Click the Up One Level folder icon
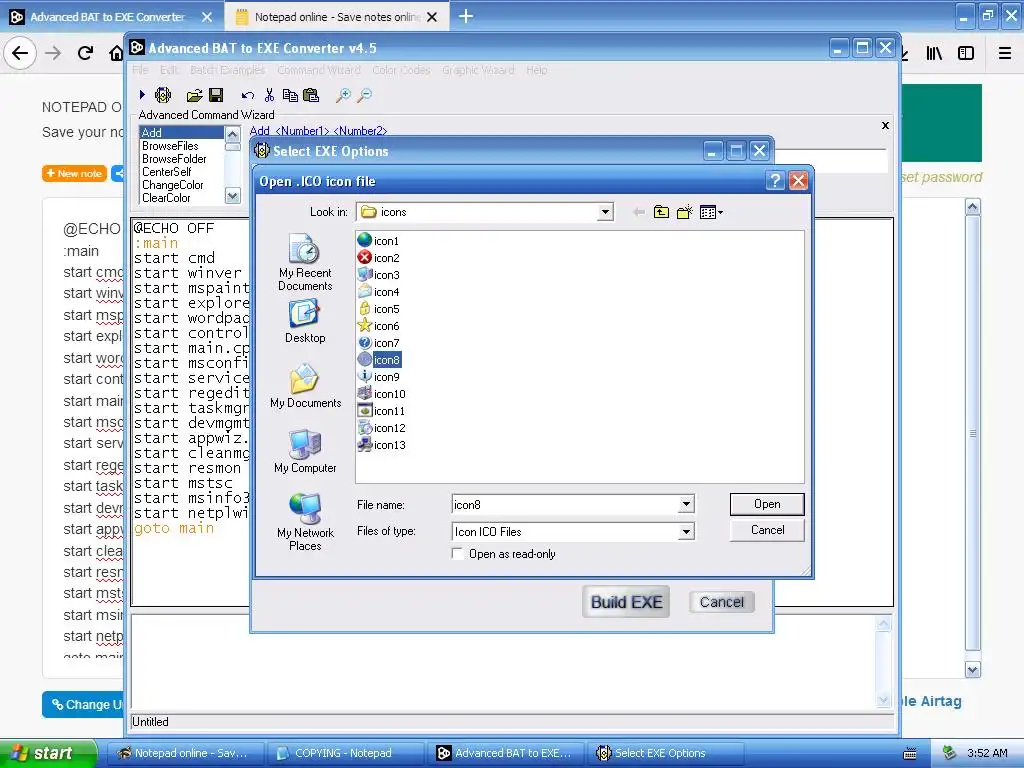 (x=662, y=212)
